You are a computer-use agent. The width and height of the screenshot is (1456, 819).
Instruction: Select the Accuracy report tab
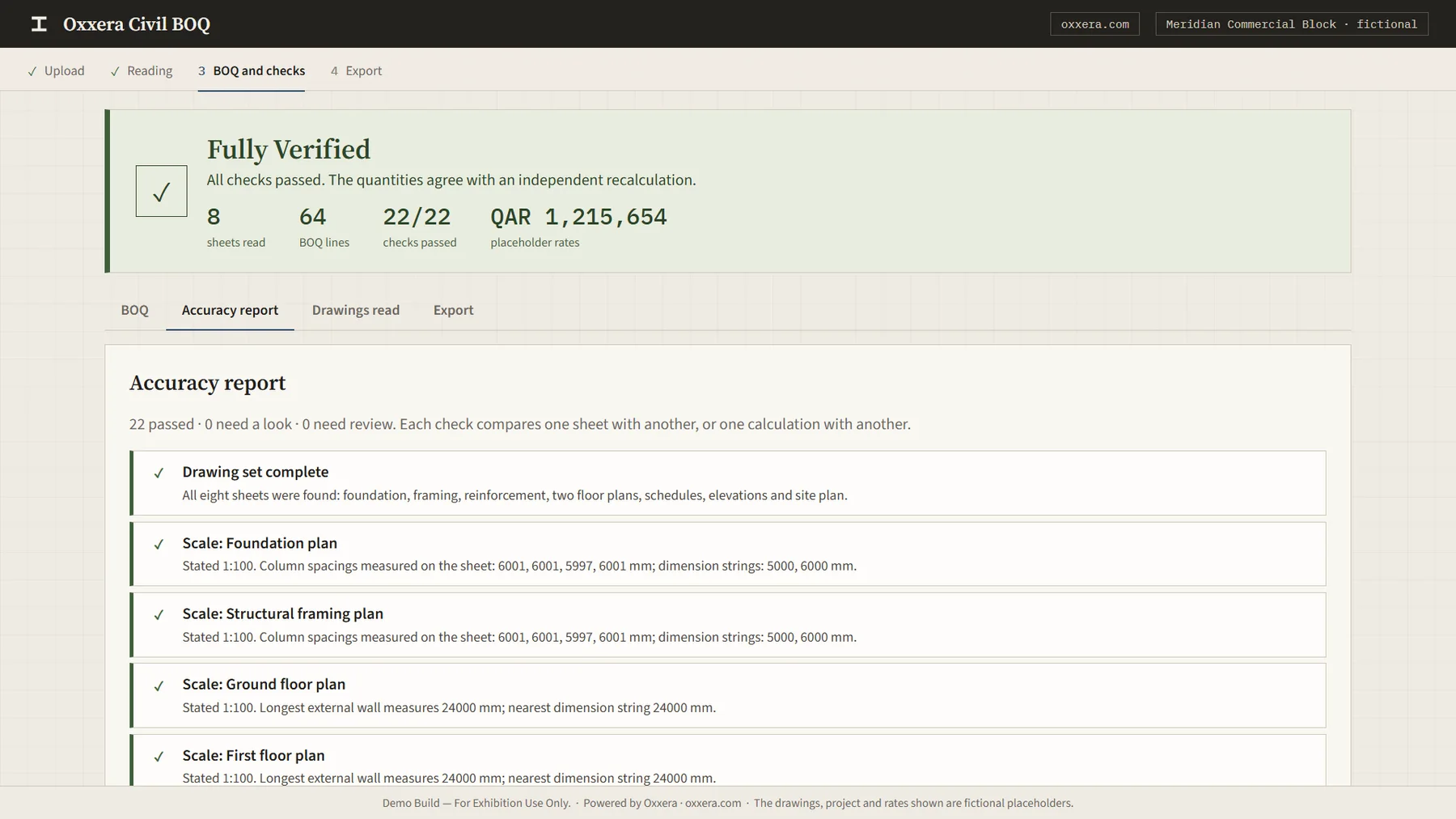[230, 310]
